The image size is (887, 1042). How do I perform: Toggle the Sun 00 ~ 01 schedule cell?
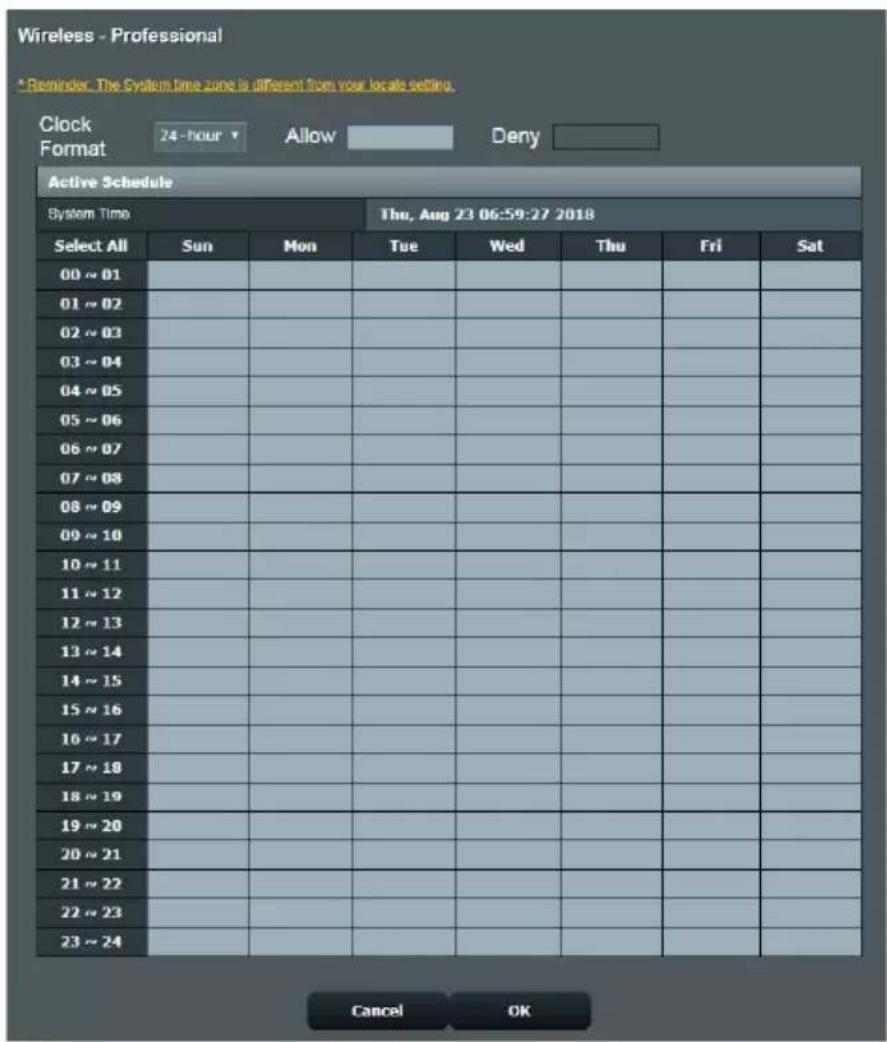tap(198, 275)
